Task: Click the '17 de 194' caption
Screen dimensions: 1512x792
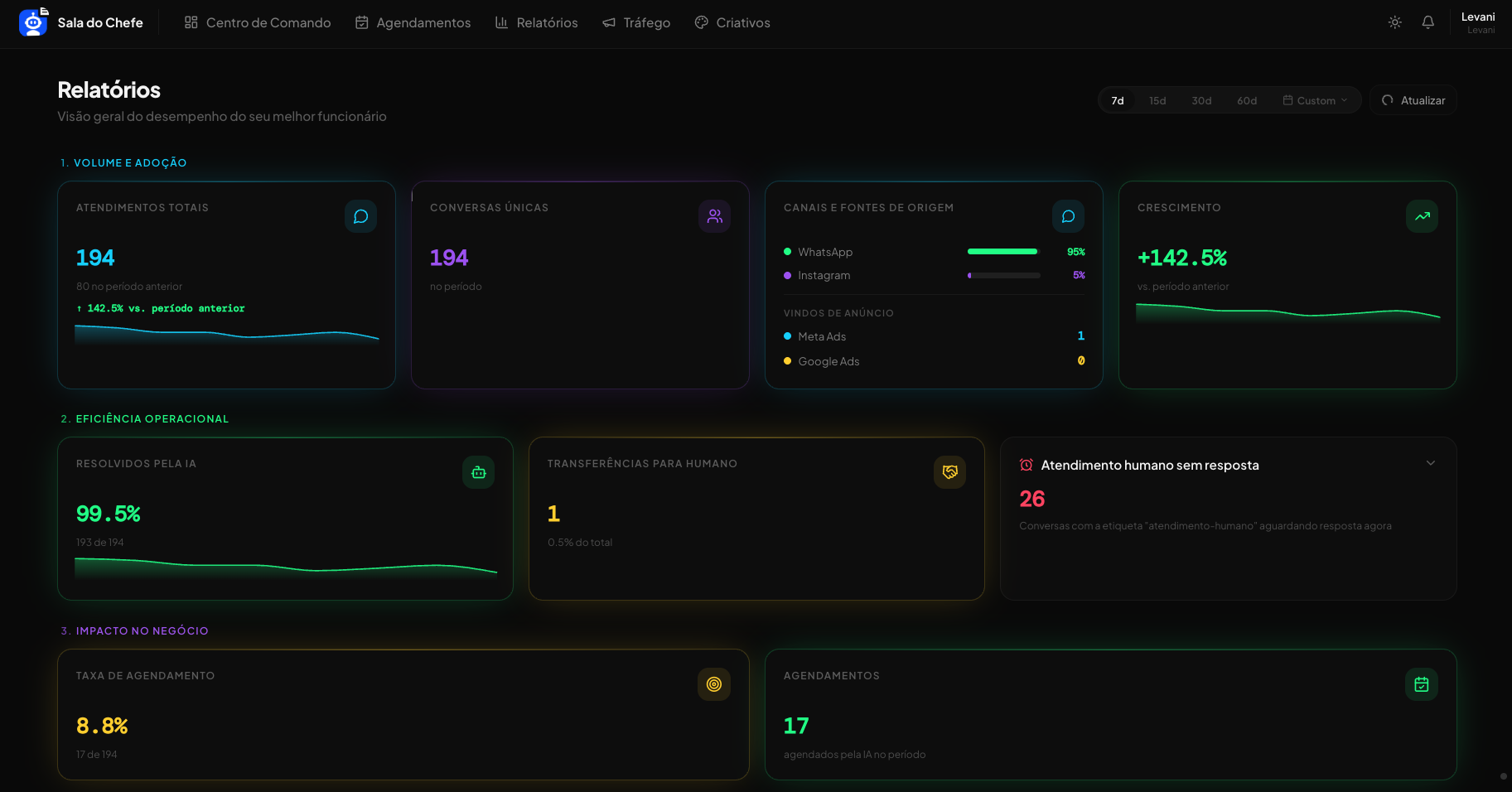Action: tap(96, 755)
